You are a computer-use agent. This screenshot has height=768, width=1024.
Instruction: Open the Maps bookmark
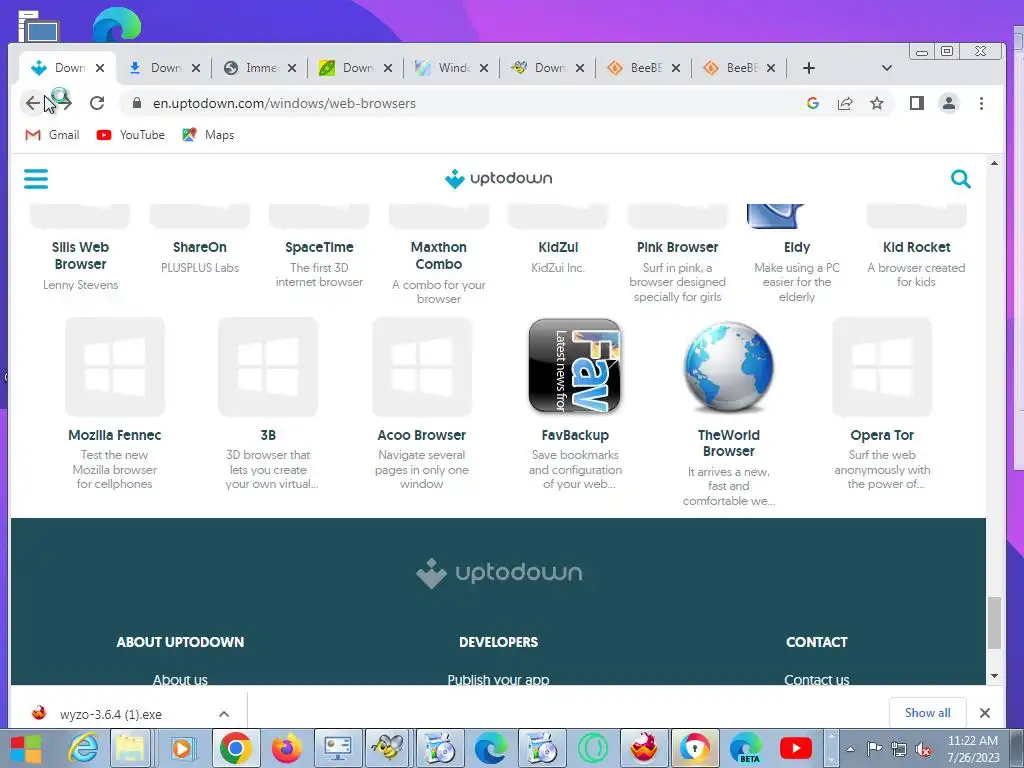click(x=208, y=135)
